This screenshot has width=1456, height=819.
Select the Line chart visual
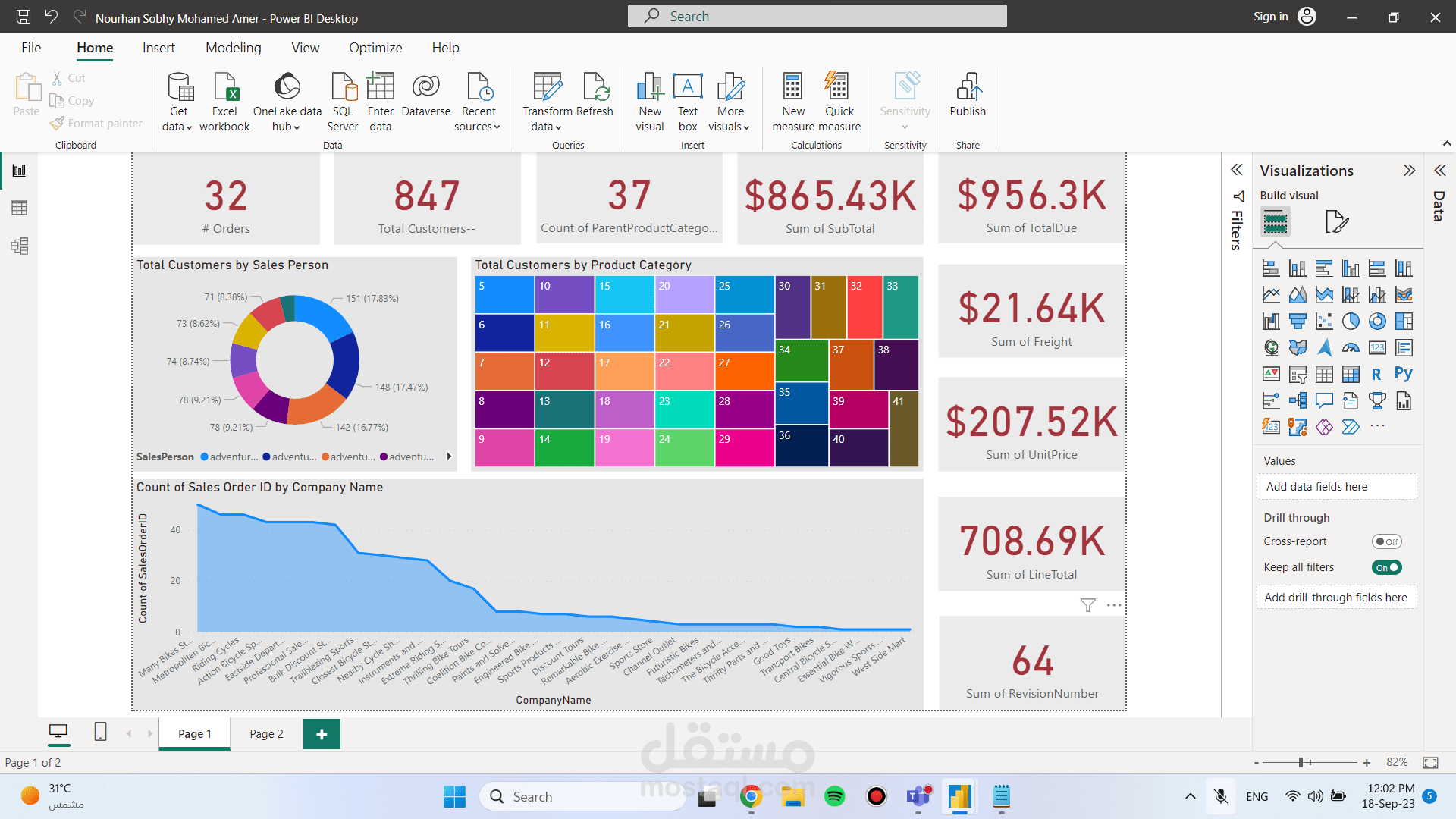tap(1271, 295)
